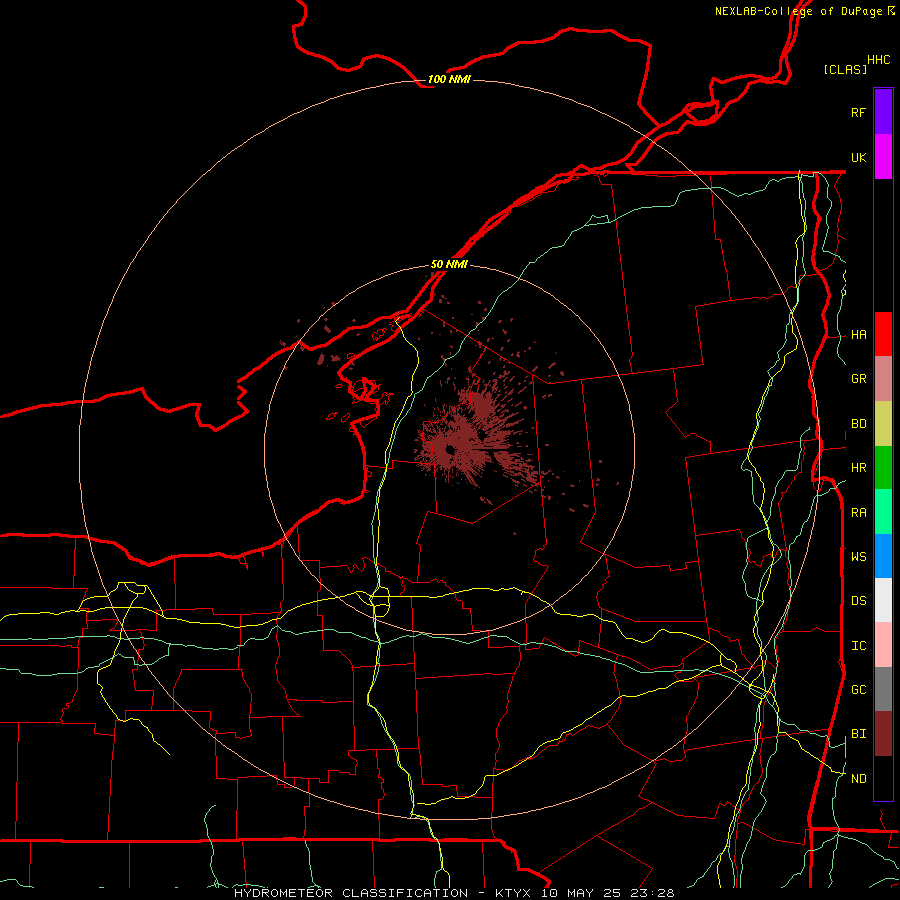This screenshot has height=900, width=900.
Task: Pick the HR green legend swatch
Action: tap(883, 468)
